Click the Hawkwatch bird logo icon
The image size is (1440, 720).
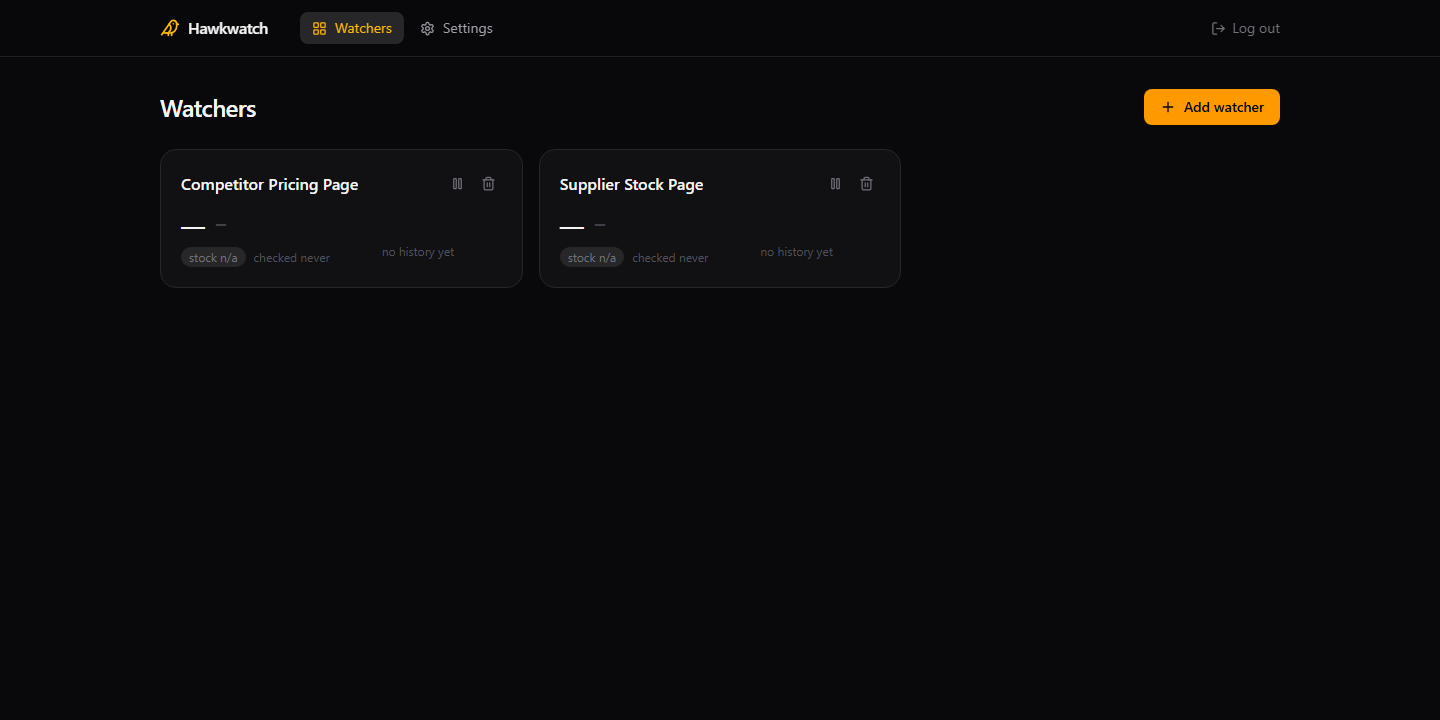pos(170,28)
